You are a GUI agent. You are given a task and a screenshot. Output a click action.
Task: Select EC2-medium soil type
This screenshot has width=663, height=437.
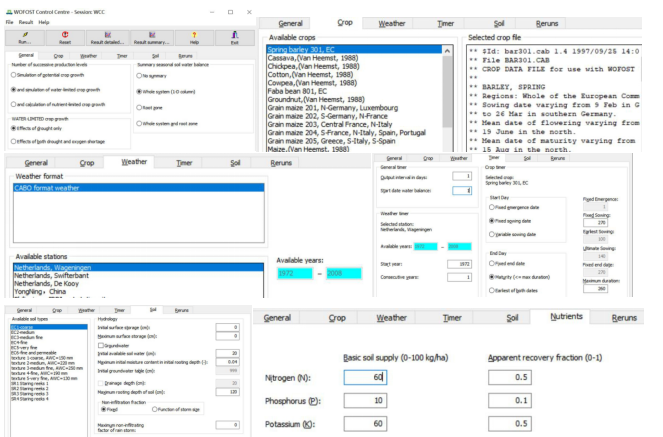point(23,332)
